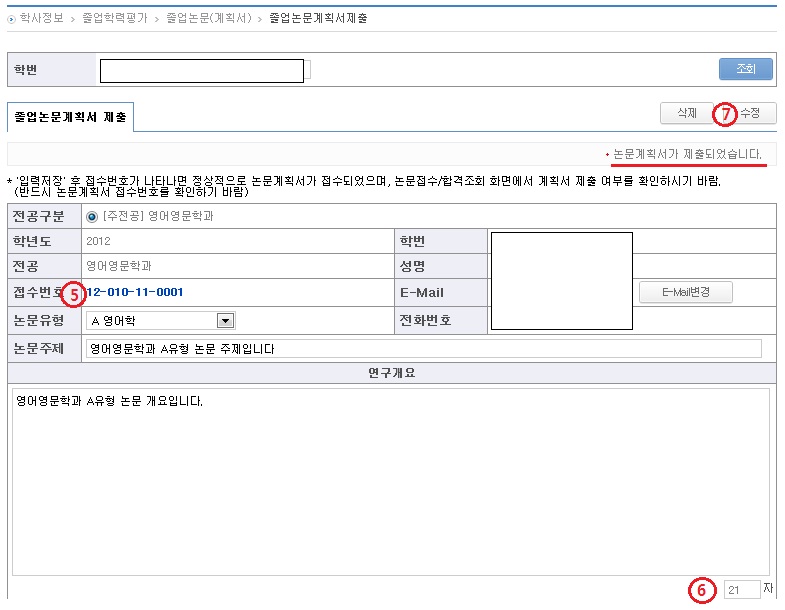Focus the 학번 search input field

pyautogui.click(x=202, y=70)
